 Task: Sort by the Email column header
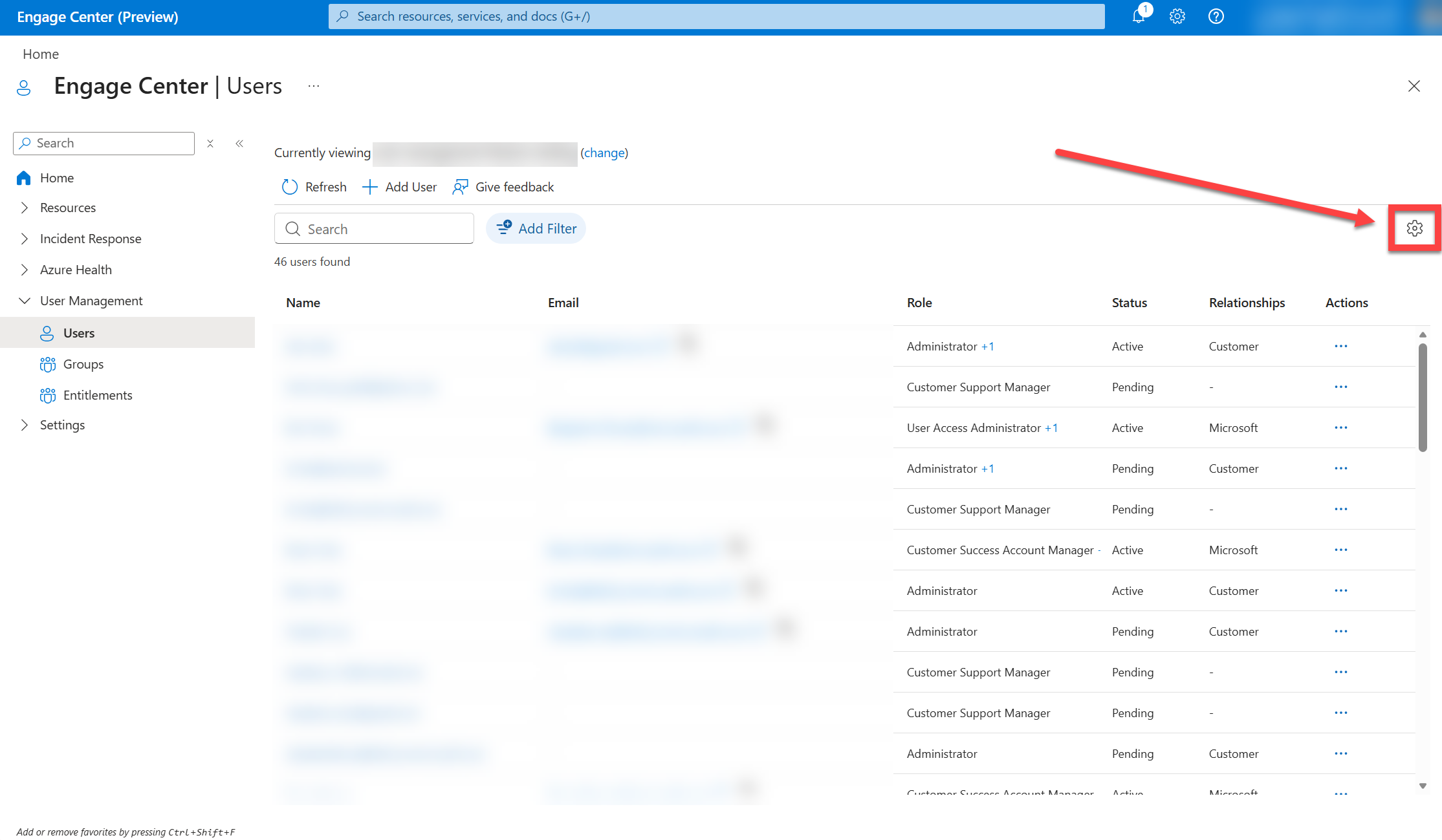point(563,303)
